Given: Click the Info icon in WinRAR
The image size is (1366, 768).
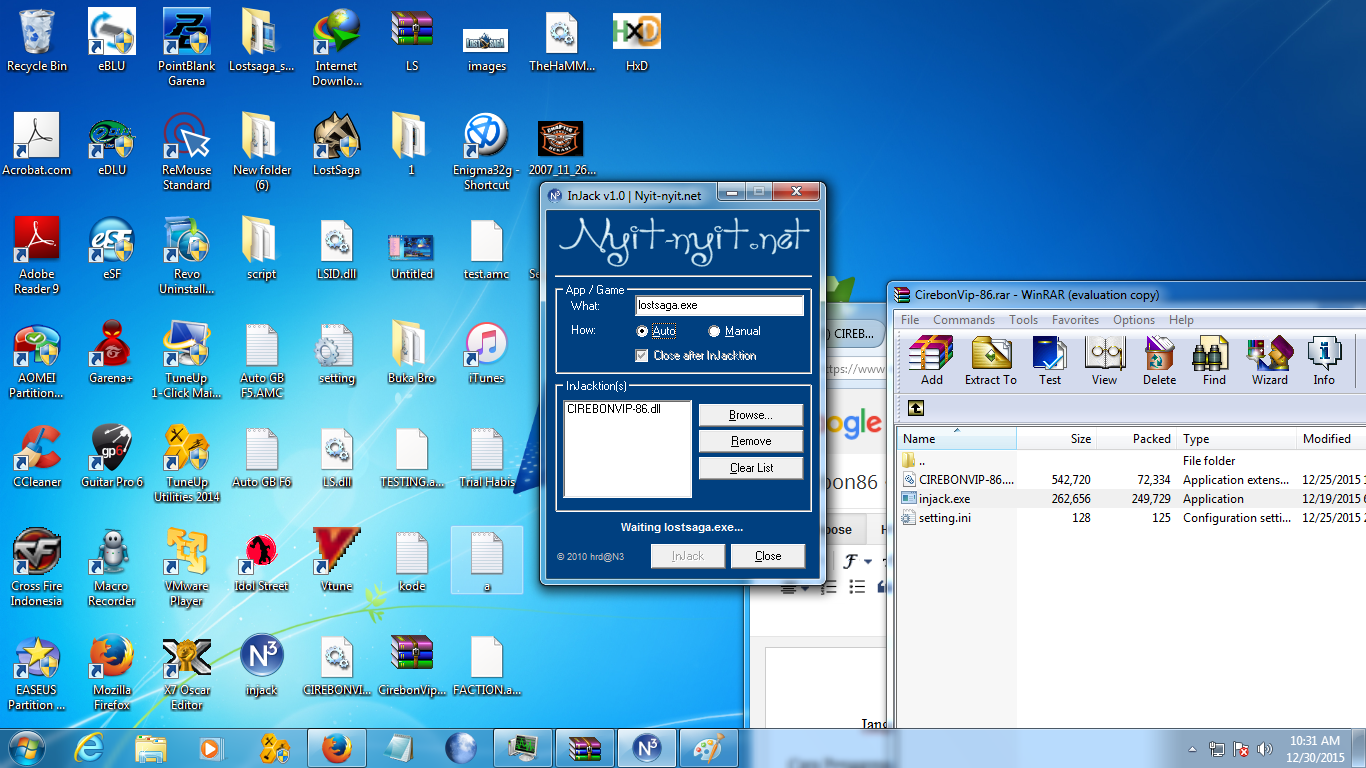Looking at the screenshot, I should [1324, 361].
